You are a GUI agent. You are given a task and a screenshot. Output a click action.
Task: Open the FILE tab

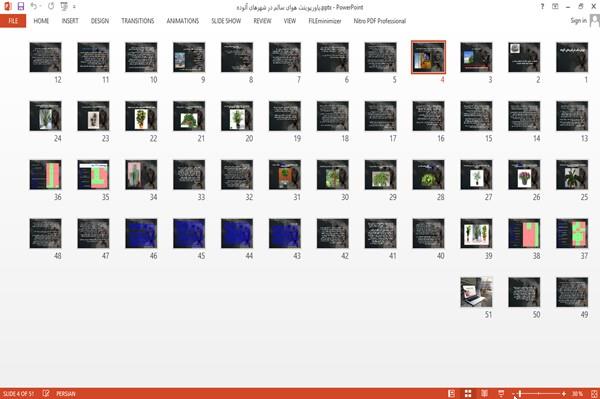click(13, 21)
